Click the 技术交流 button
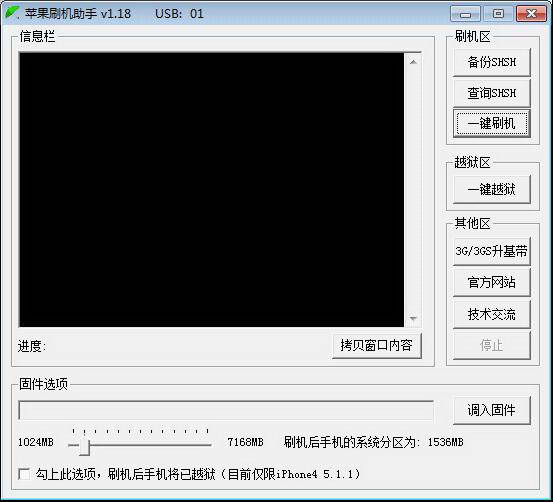The height and width of the screenshot is (502, 553). tap(492, 314)
